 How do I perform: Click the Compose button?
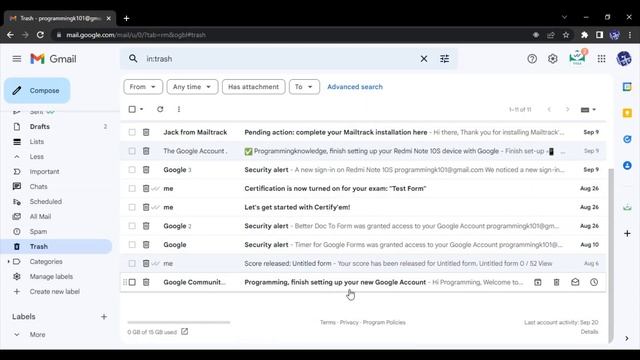pos(37,91)
